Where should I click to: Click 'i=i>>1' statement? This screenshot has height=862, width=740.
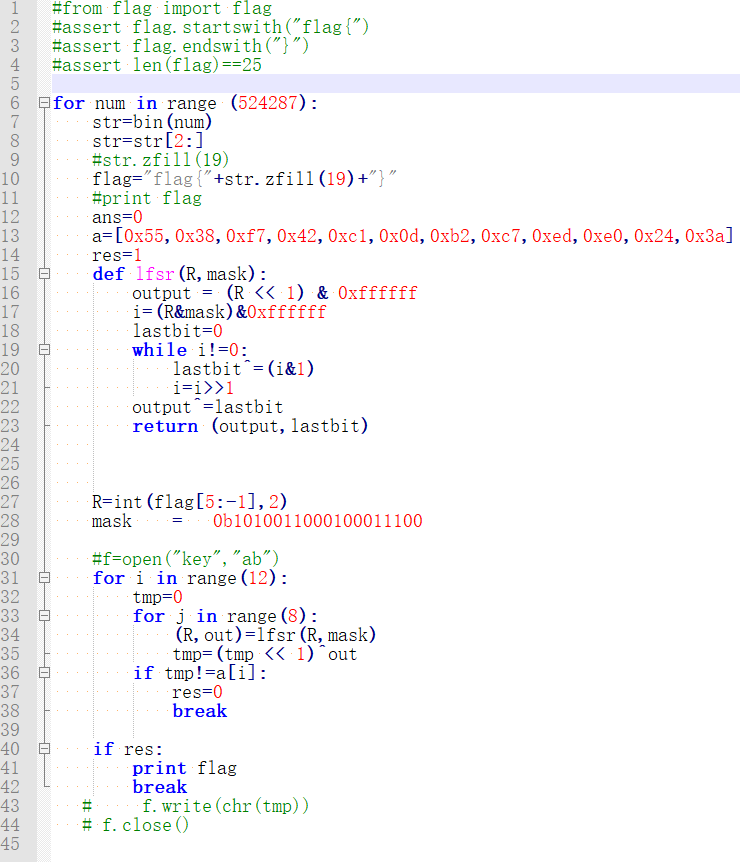click(x=203, y=388)
